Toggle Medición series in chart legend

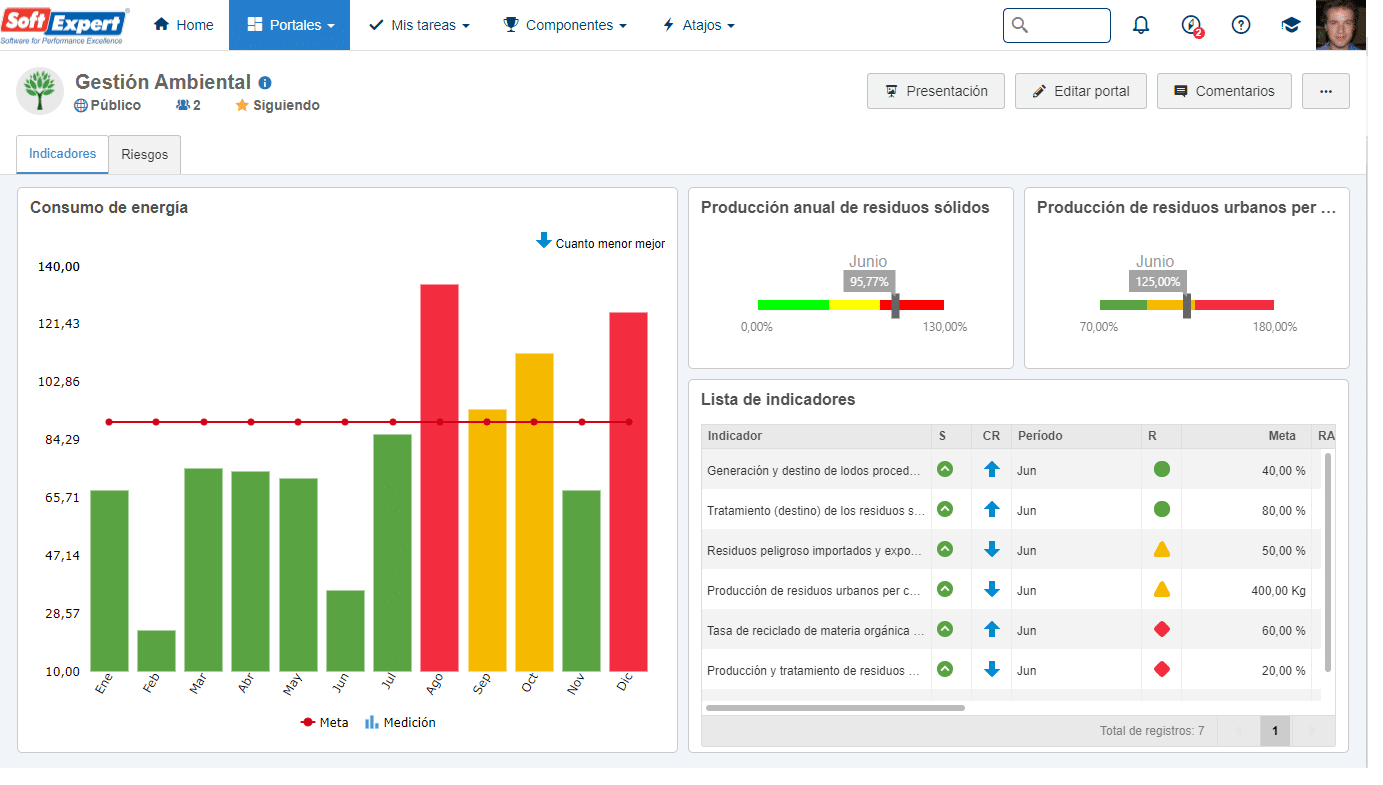pos(400,722)
